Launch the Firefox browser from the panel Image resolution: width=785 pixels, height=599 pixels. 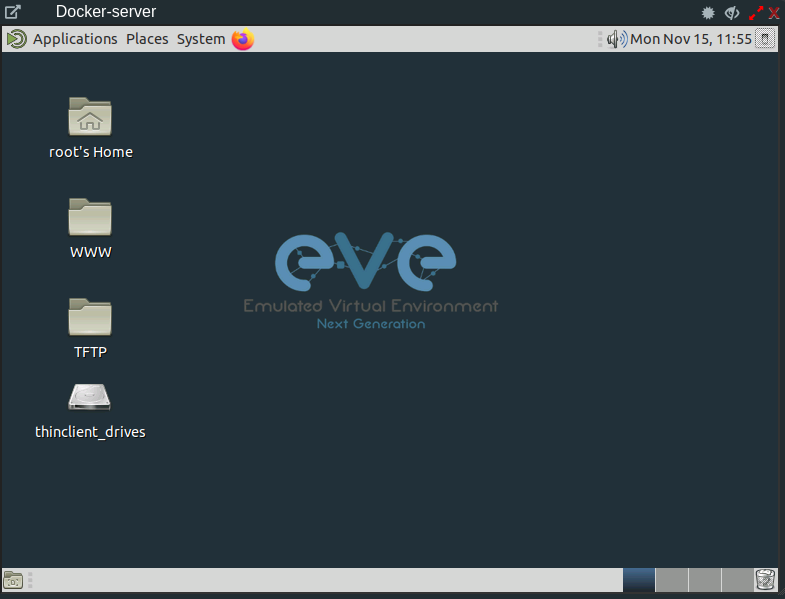point(243,39)
